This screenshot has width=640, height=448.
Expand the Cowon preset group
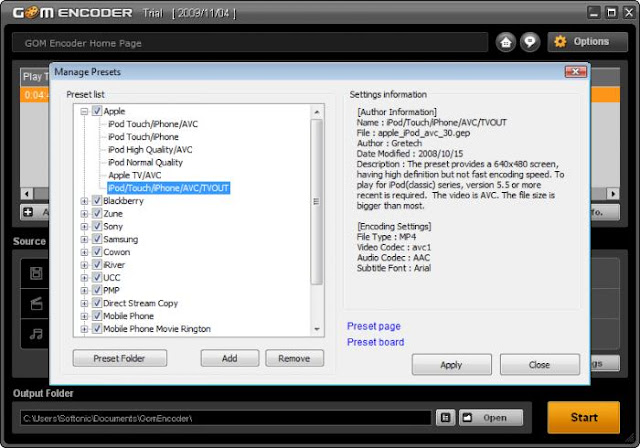pos(84,252)
